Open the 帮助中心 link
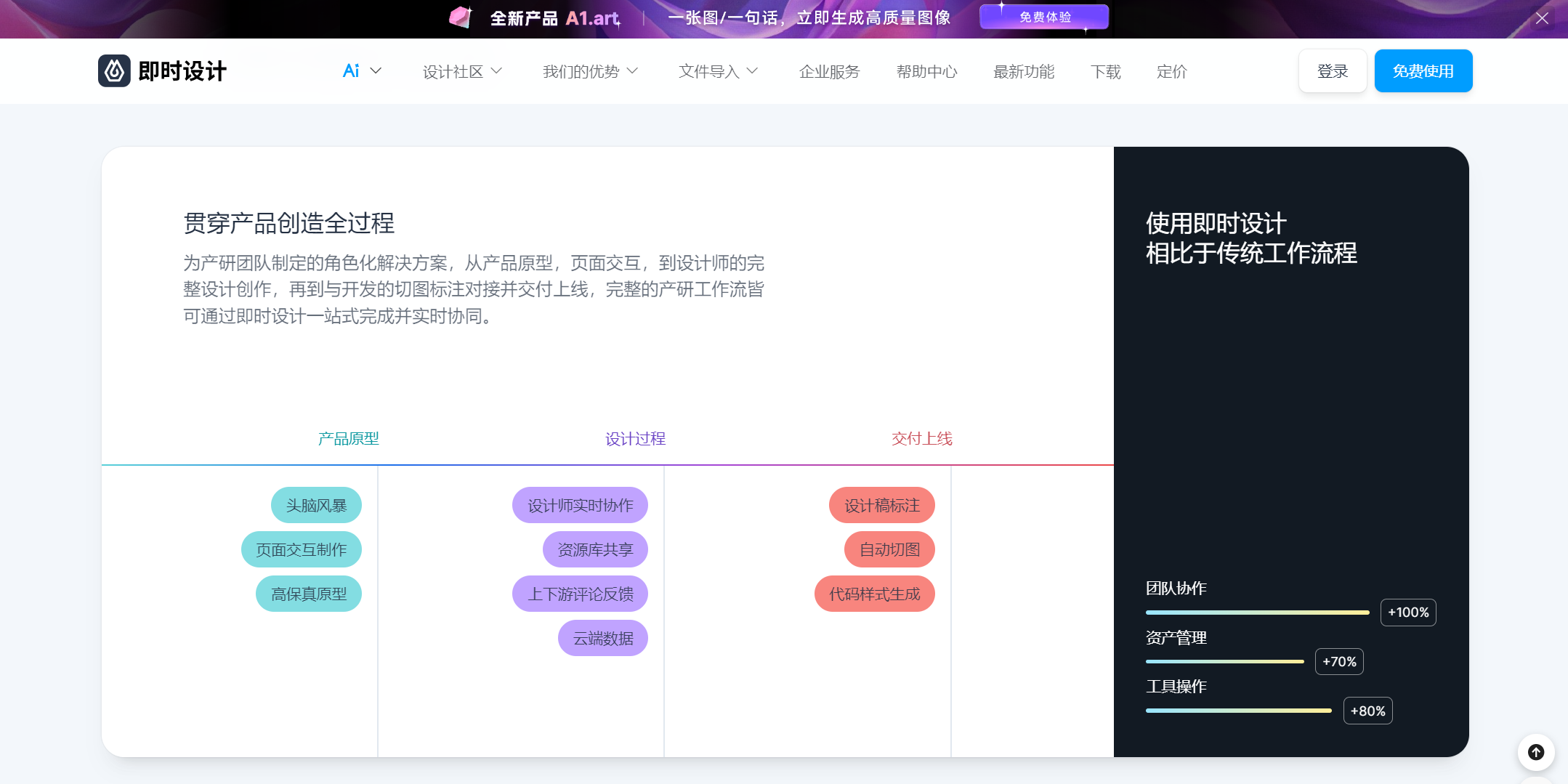 pos(926,71)
